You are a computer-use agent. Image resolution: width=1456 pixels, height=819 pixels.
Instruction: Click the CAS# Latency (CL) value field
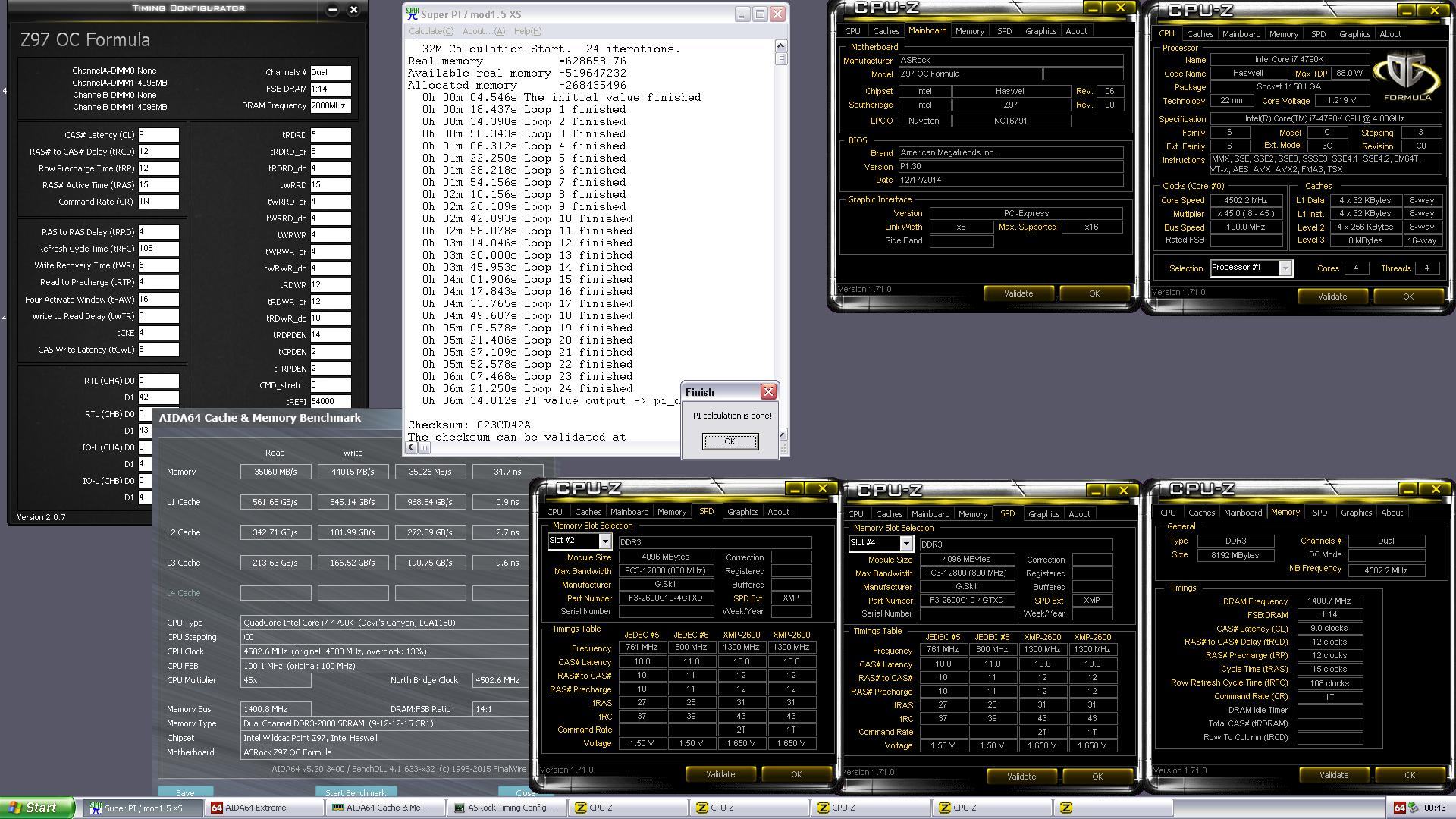(158, 135)
